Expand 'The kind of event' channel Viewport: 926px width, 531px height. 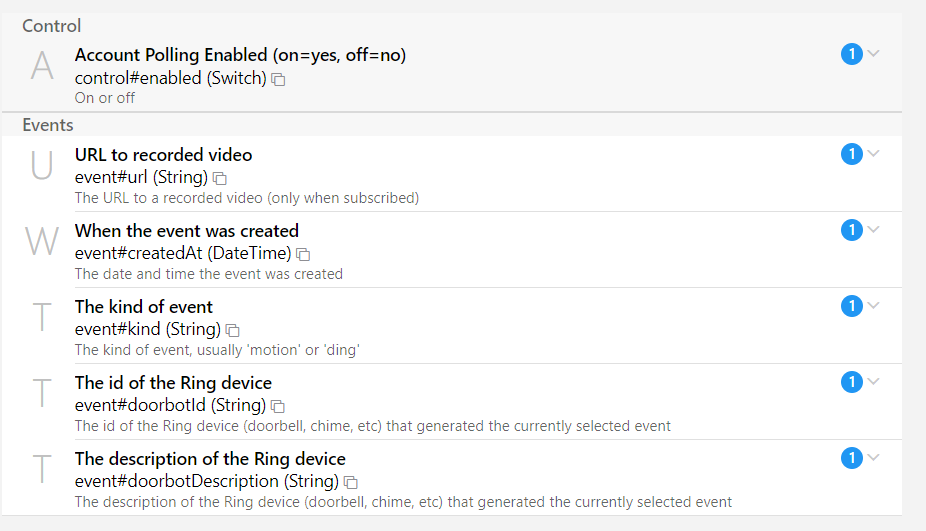pos(874,305)
